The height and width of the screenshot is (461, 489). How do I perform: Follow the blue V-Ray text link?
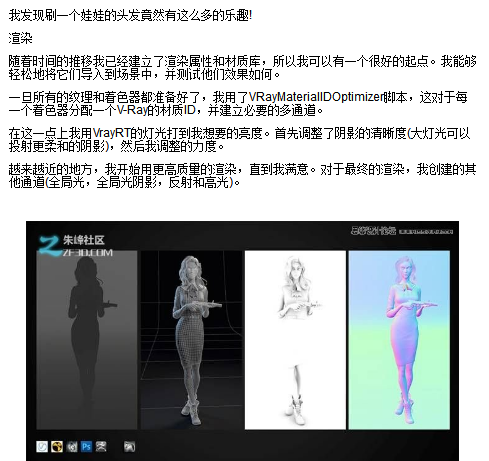[132, 110]
